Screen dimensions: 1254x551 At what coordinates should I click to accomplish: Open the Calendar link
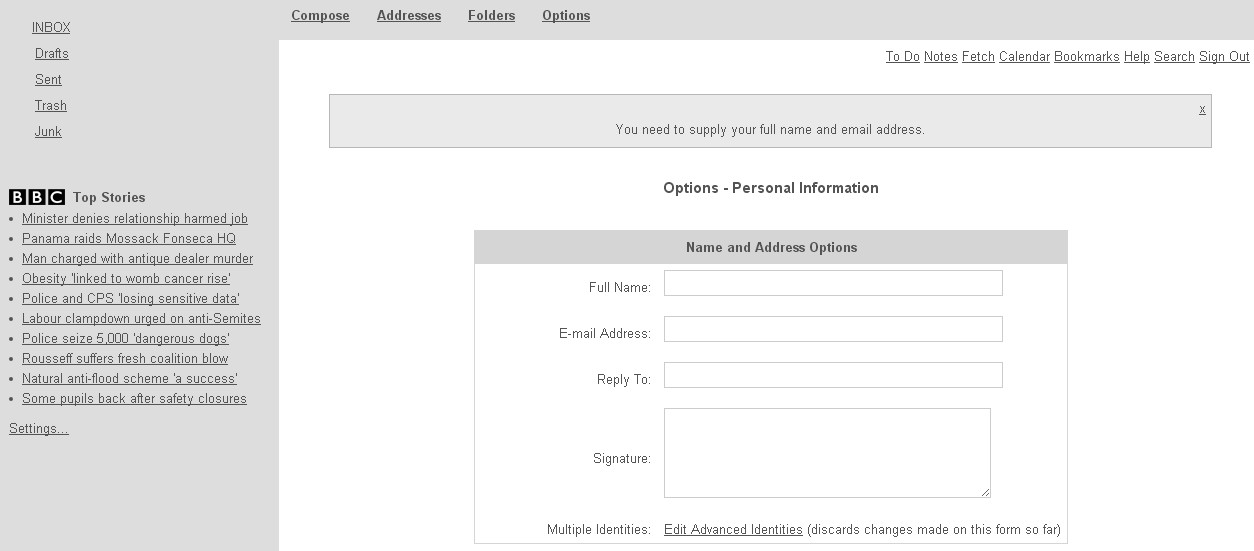click(x=1024, y=57)
